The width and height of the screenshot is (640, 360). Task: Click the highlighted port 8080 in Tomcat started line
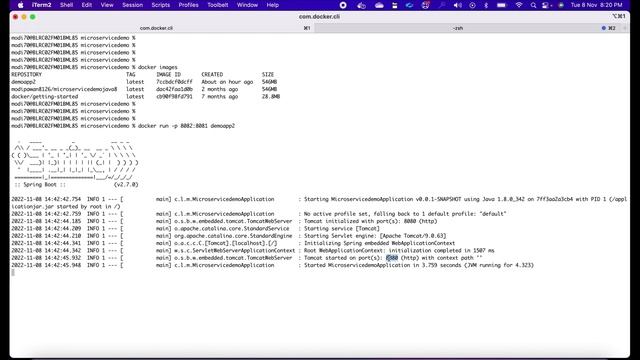(x=392, y=258)
